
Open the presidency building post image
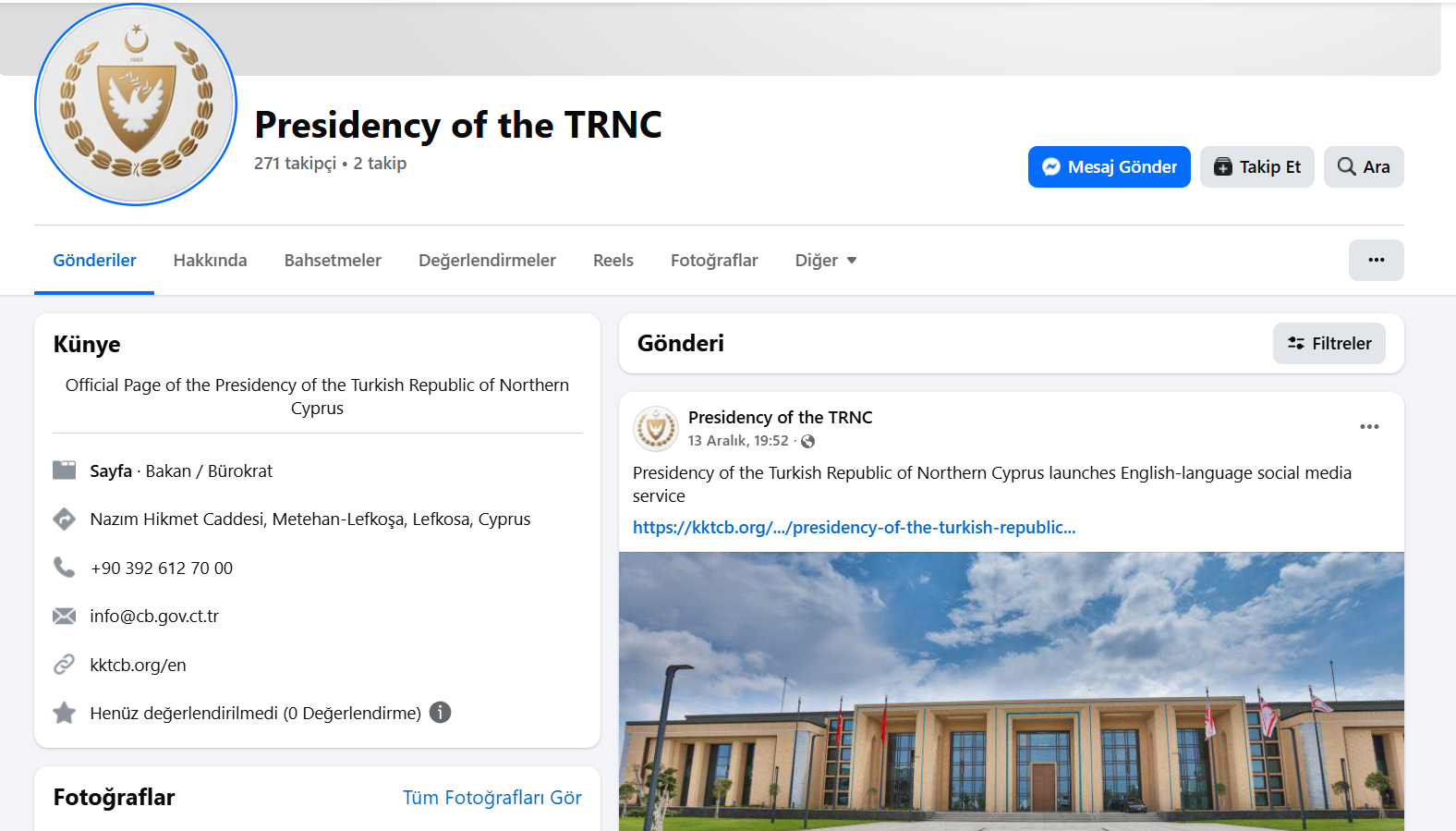point(1011,690)
